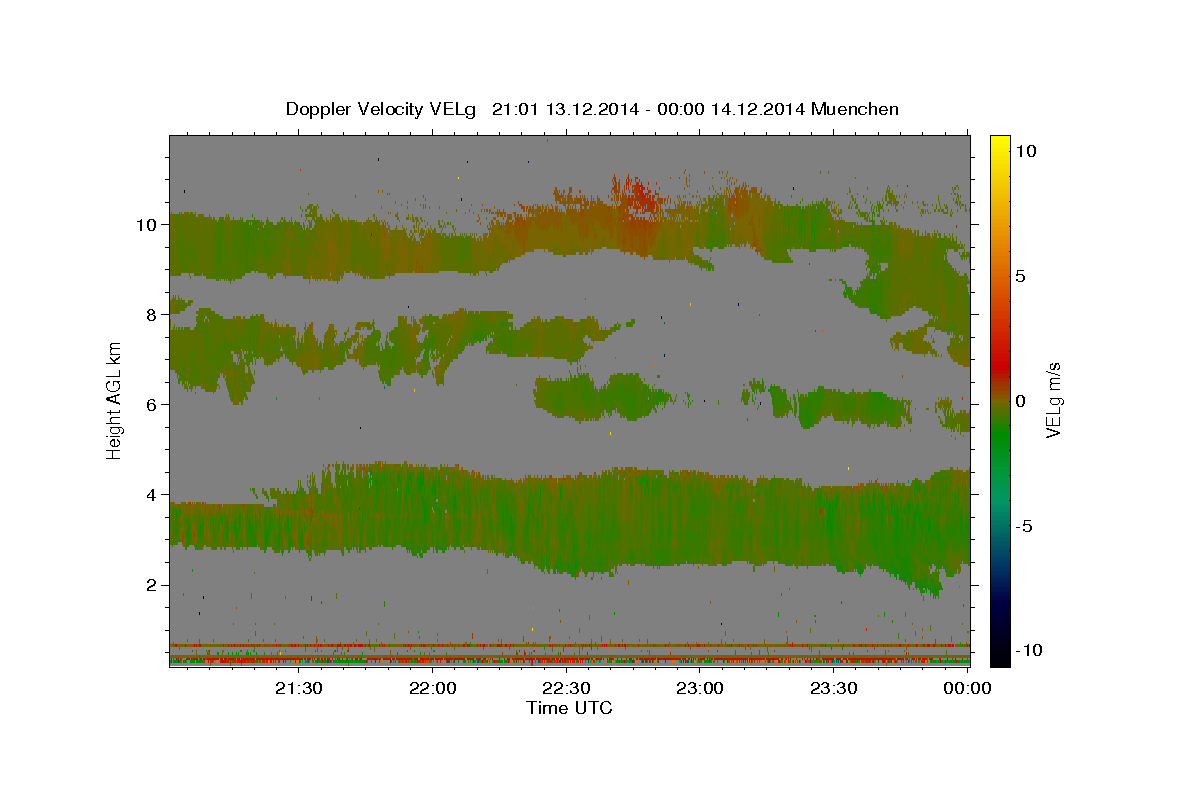Click the colorbar value -5 label
This screenshot has width=1200, height=800.
(1026, 526)
